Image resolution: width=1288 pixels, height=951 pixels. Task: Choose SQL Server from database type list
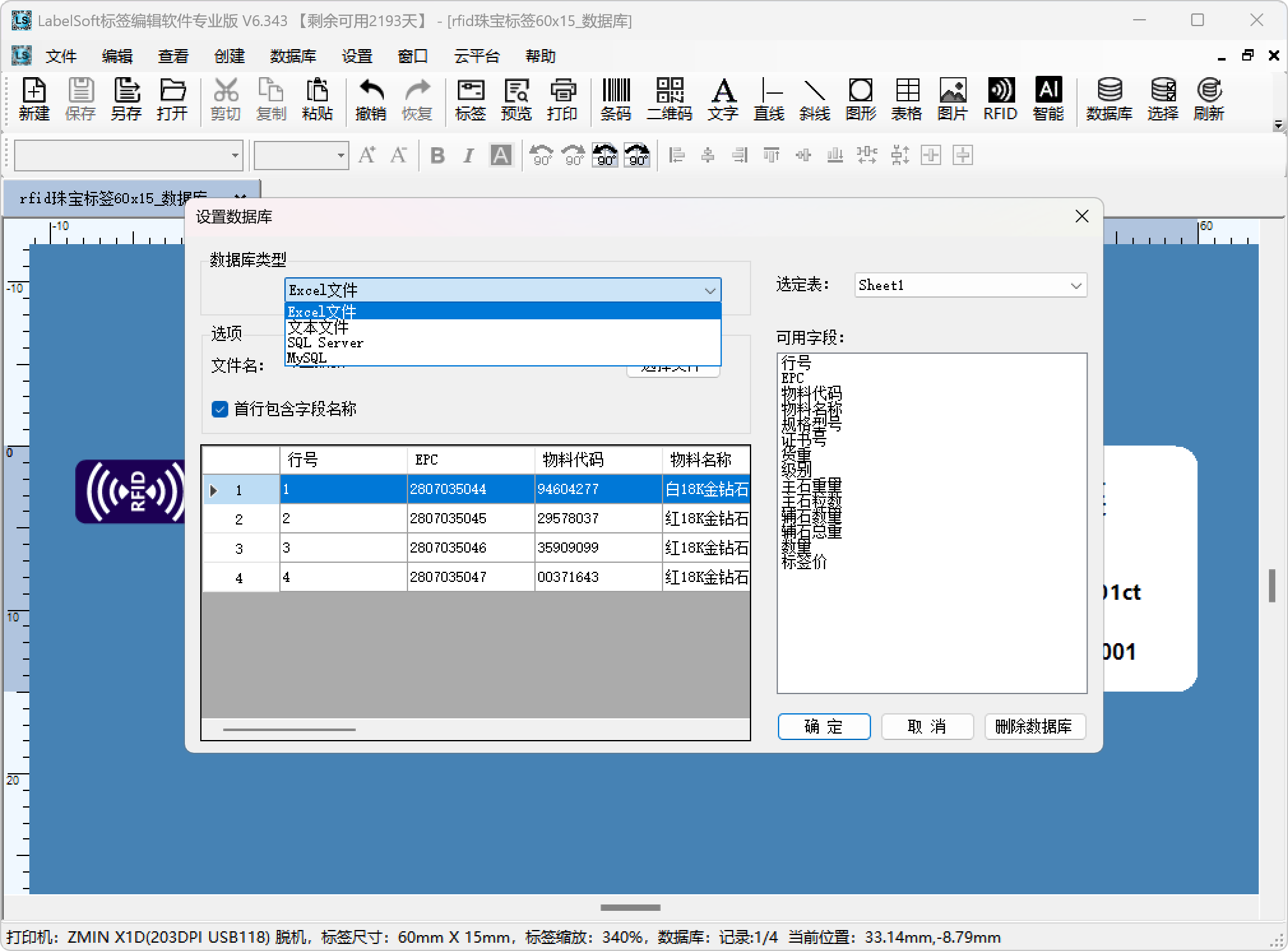click(x=502, y=343)
